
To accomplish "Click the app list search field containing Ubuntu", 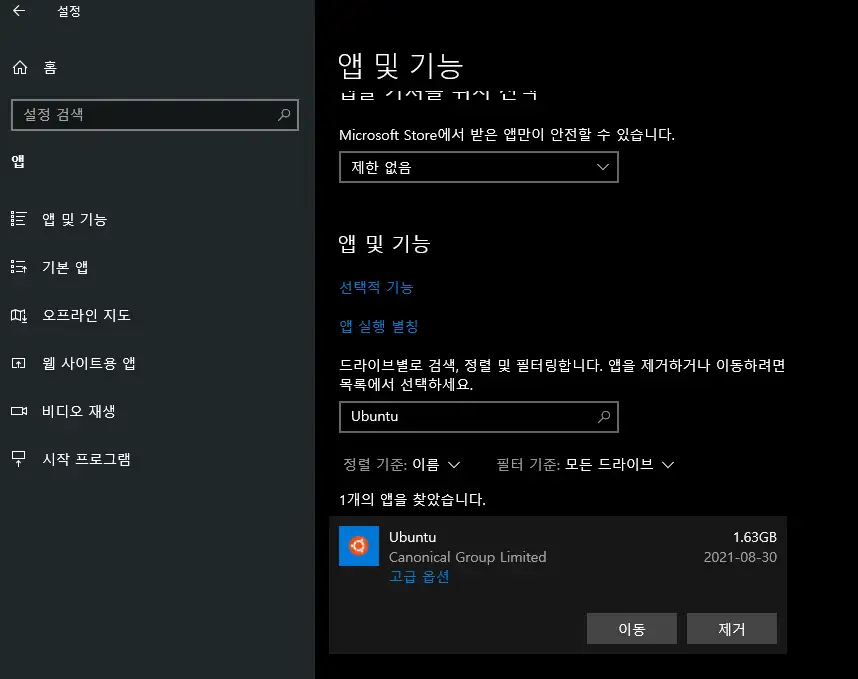I will [479, 417].
